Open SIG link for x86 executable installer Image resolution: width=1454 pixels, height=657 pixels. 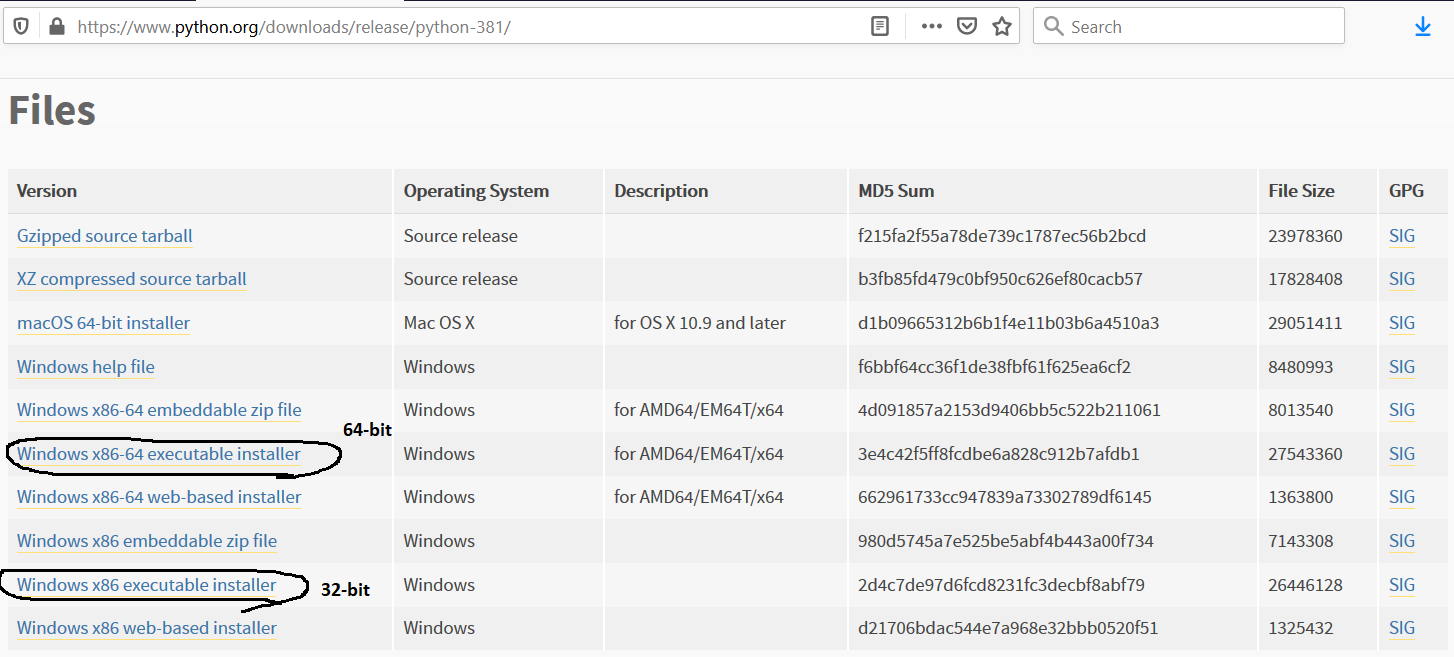point(1402,585)
